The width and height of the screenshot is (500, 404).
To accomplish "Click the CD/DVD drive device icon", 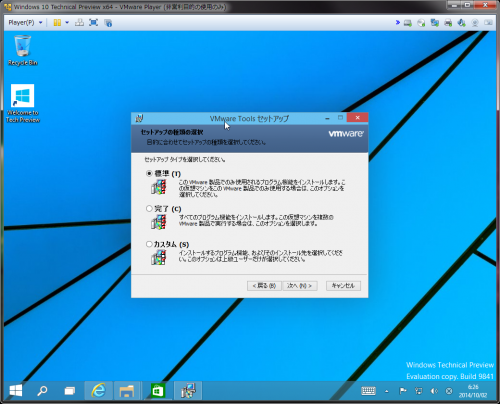I will click(x=421, y=23).
